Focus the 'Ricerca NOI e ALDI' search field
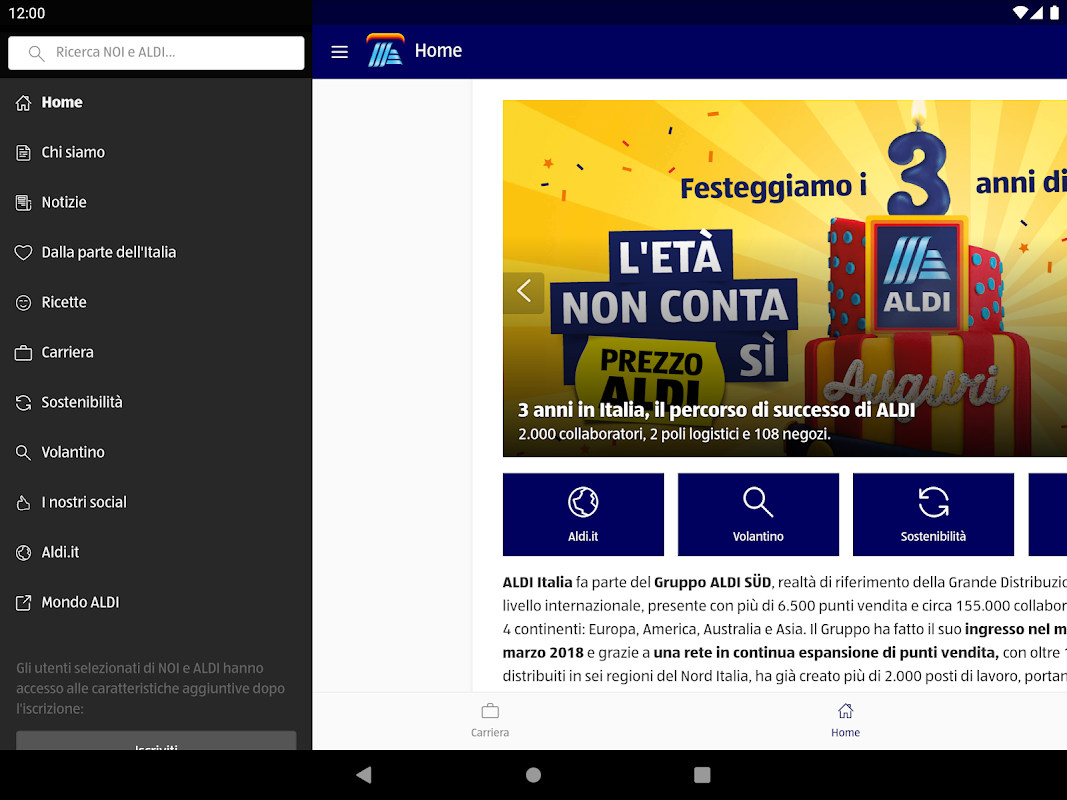 click(156, 52)
